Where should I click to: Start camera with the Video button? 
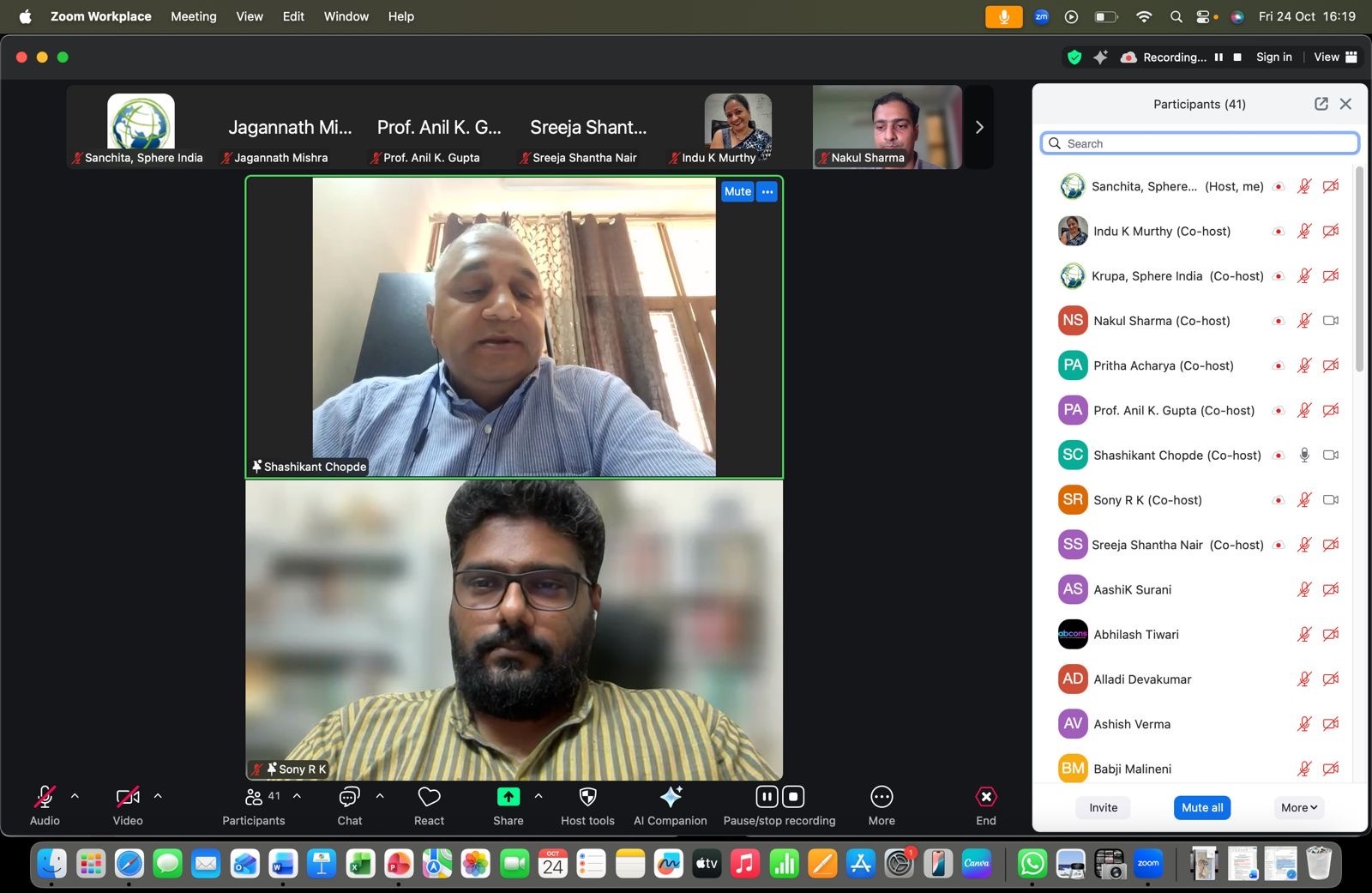click(128, 797)
